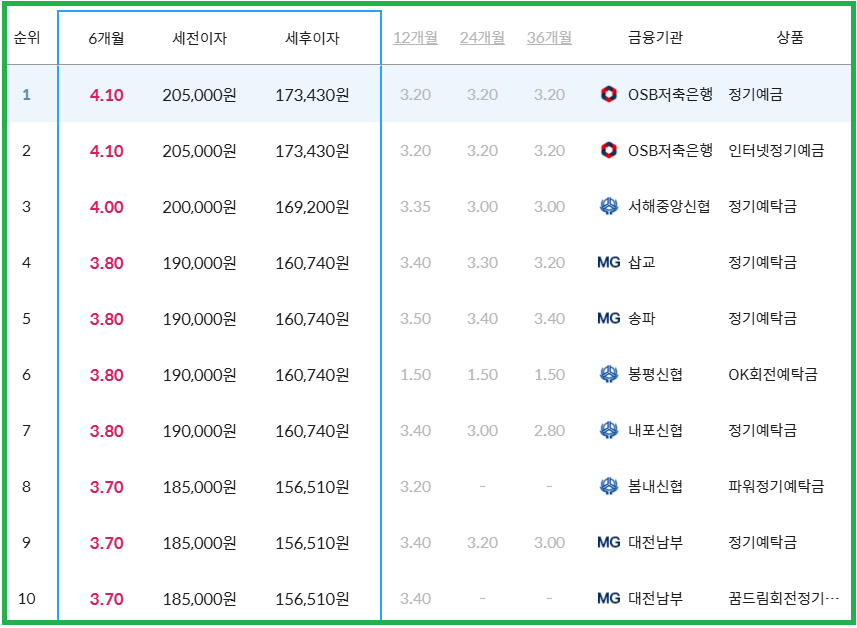Click MG logo in rank 10 row
The image size is (857, 628).
608,598
